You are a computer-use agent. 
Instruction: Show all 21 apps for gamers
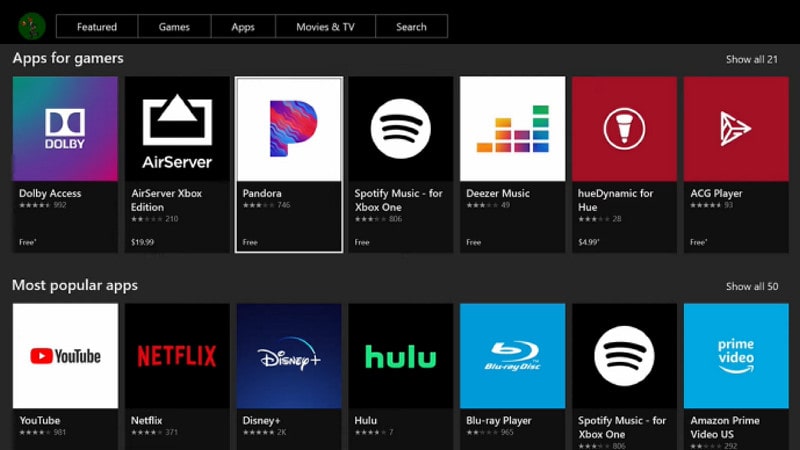coord(752,59)
